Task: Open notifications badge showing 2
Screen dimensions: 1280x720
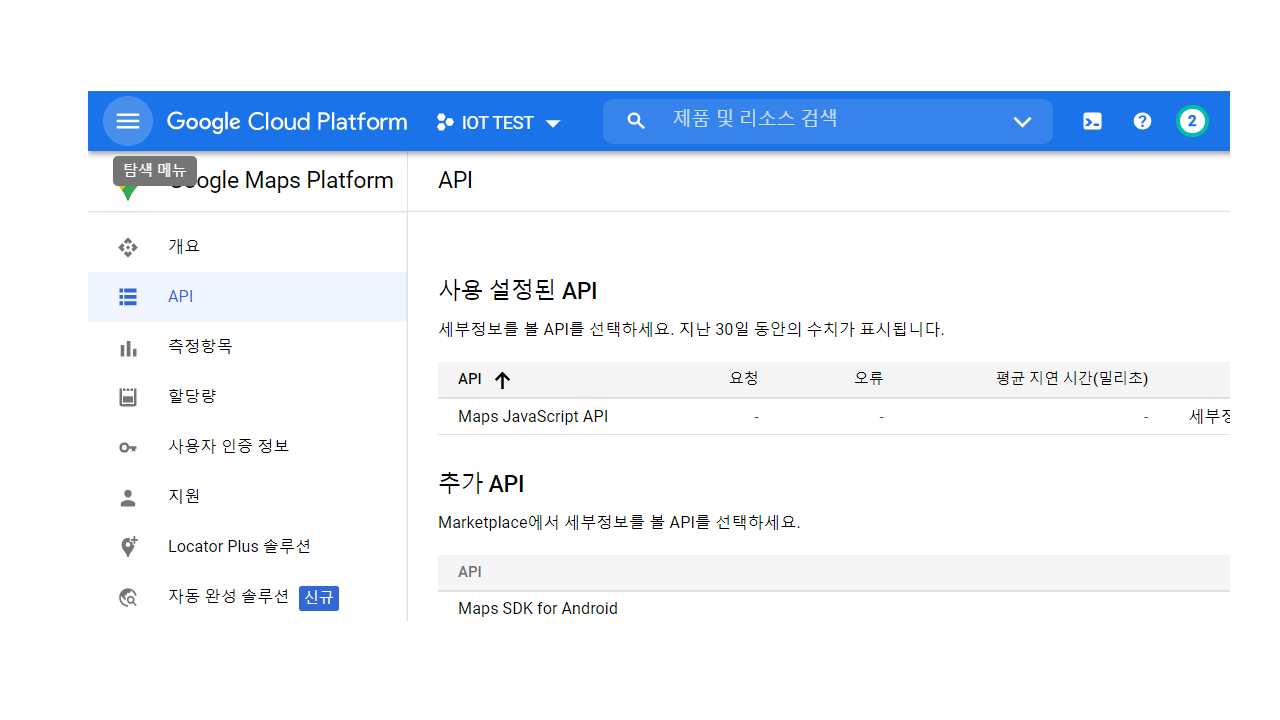Action: click(x=1191, y=121)
